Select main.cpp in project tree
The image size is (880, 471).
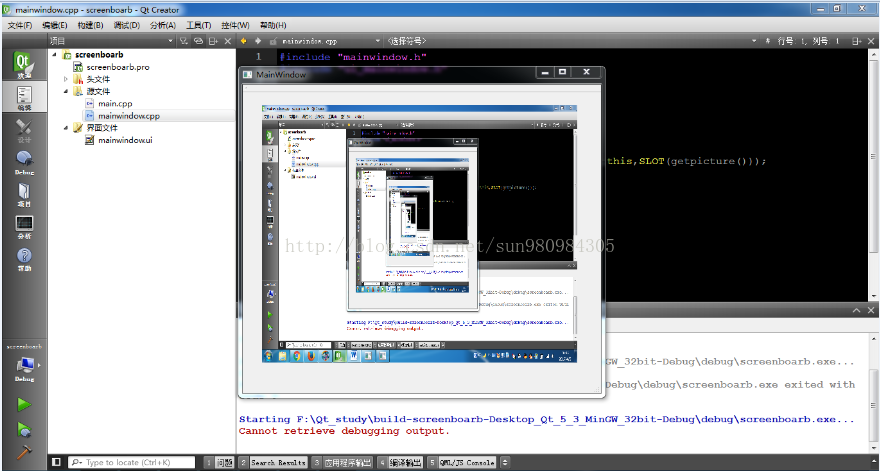coord(115,103)
